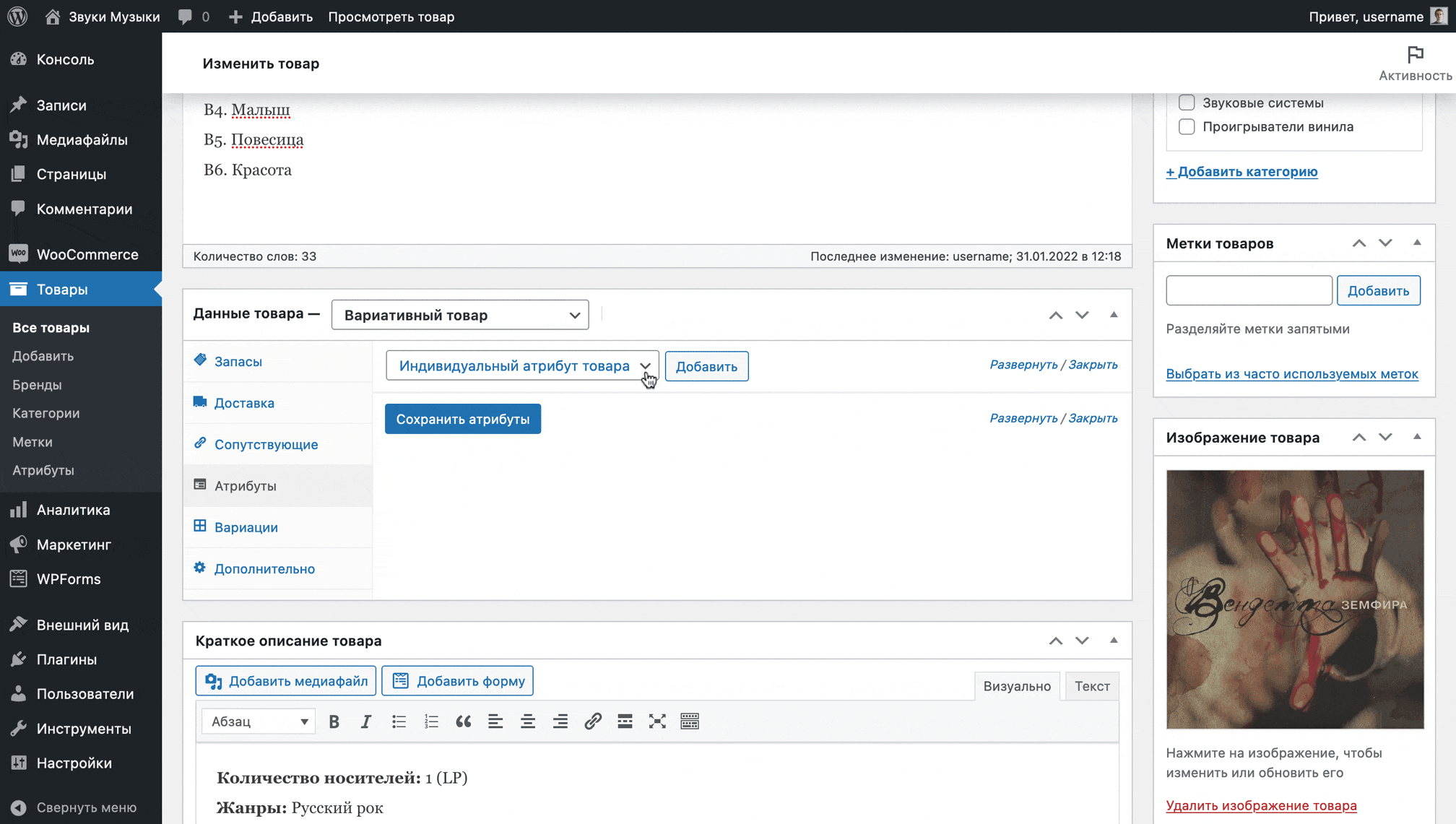Image resolution: width=1456 pixels, height=824 pixels.
Task: Click the Добавить категорию link
Action: 1241,172
